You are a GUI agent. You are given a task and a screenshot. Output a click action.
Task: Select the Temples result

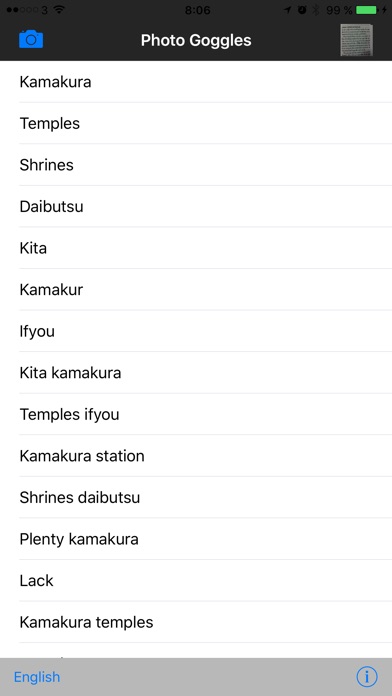196,123
